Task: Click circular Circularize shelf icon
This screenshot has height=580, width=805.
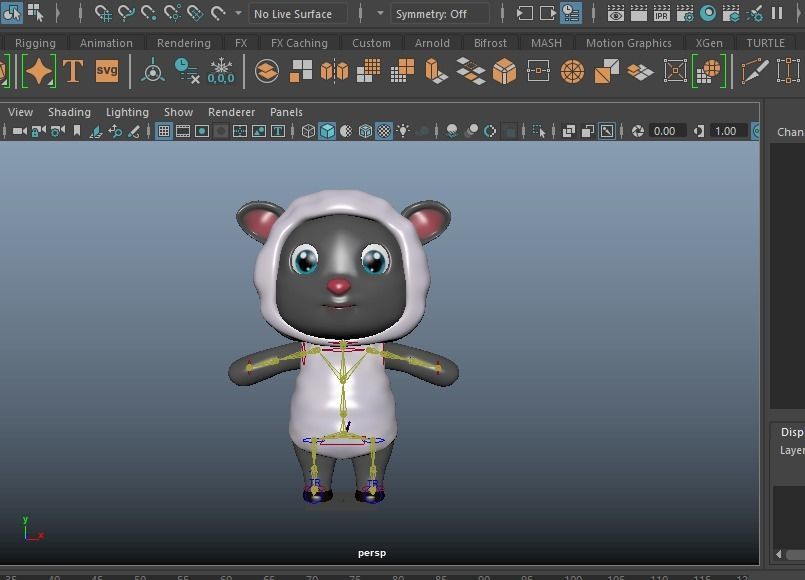Action: [572, 71]
